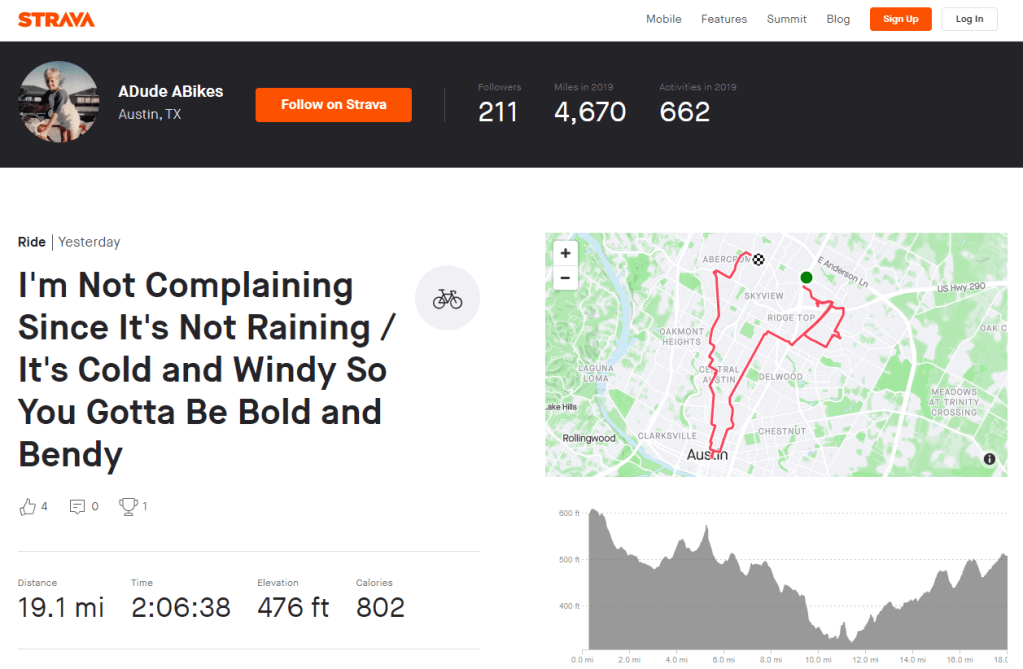The image size is (1023, 669).
Task: Click the bicycle ride type icon
Action: [x=447, y=298]
